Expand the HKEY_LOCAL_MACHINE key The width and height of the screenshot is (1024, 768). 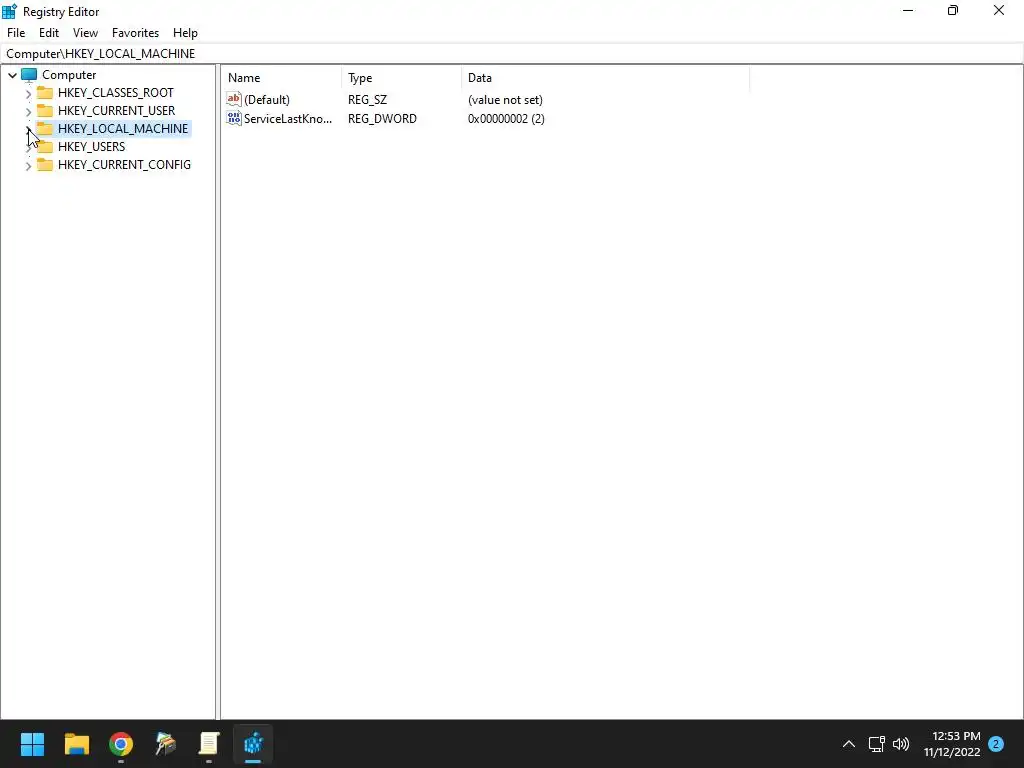28,129
